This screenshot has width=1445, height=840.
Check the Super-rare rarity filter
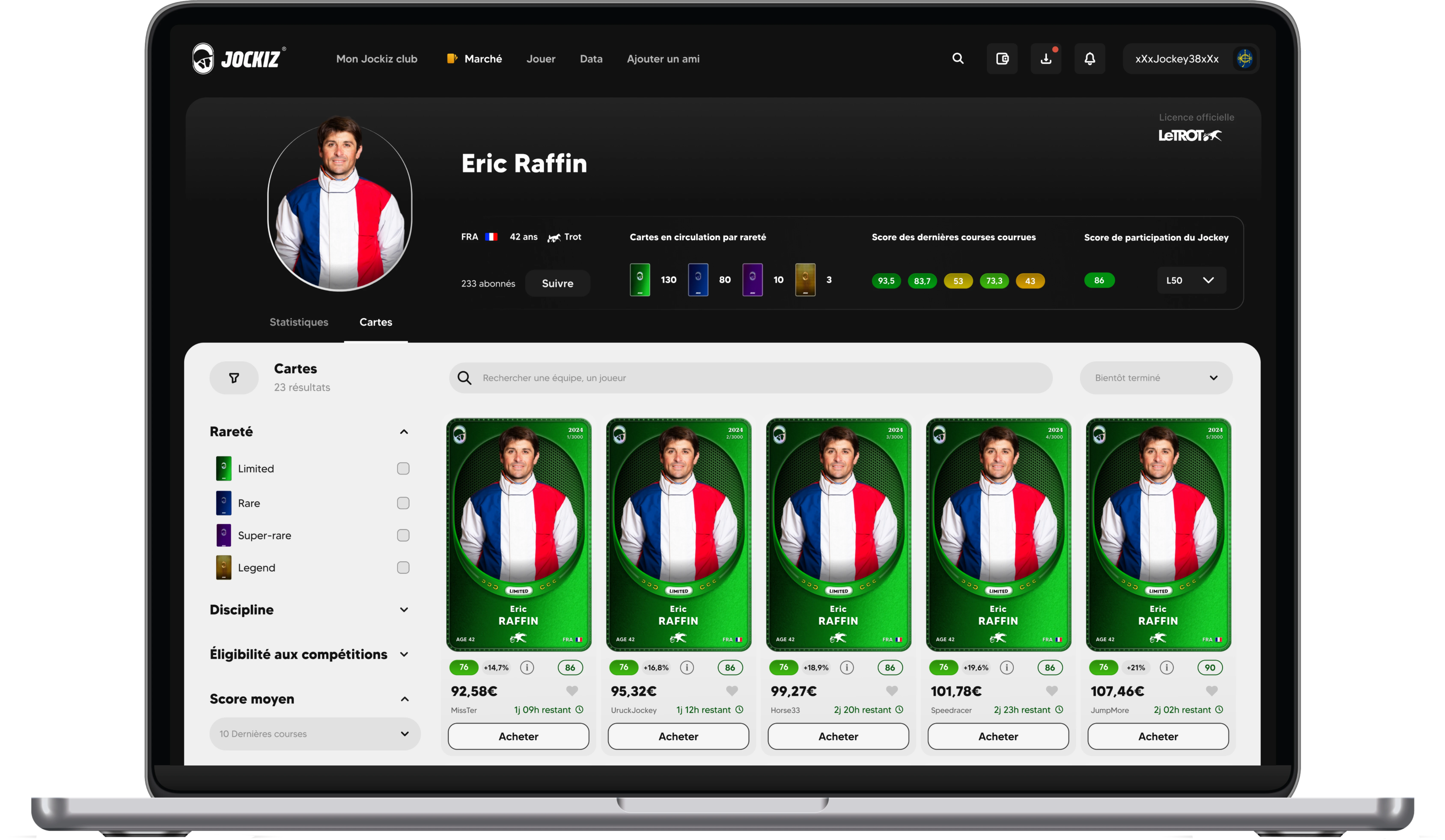[x=403, y=535]
